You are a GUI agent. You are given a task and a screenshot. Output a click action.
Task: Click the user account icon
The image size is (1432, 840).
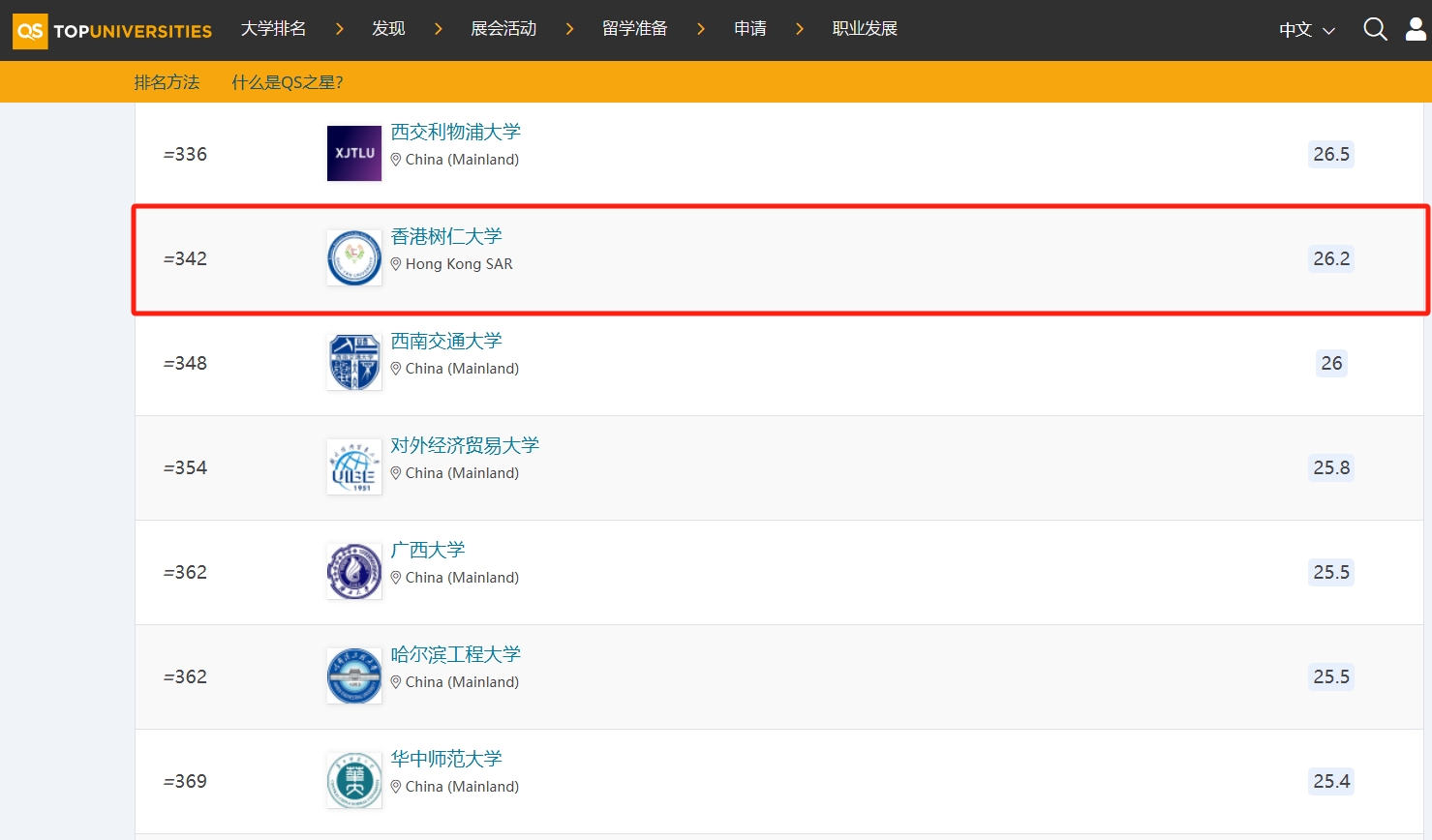click(x=1415, y=29)
